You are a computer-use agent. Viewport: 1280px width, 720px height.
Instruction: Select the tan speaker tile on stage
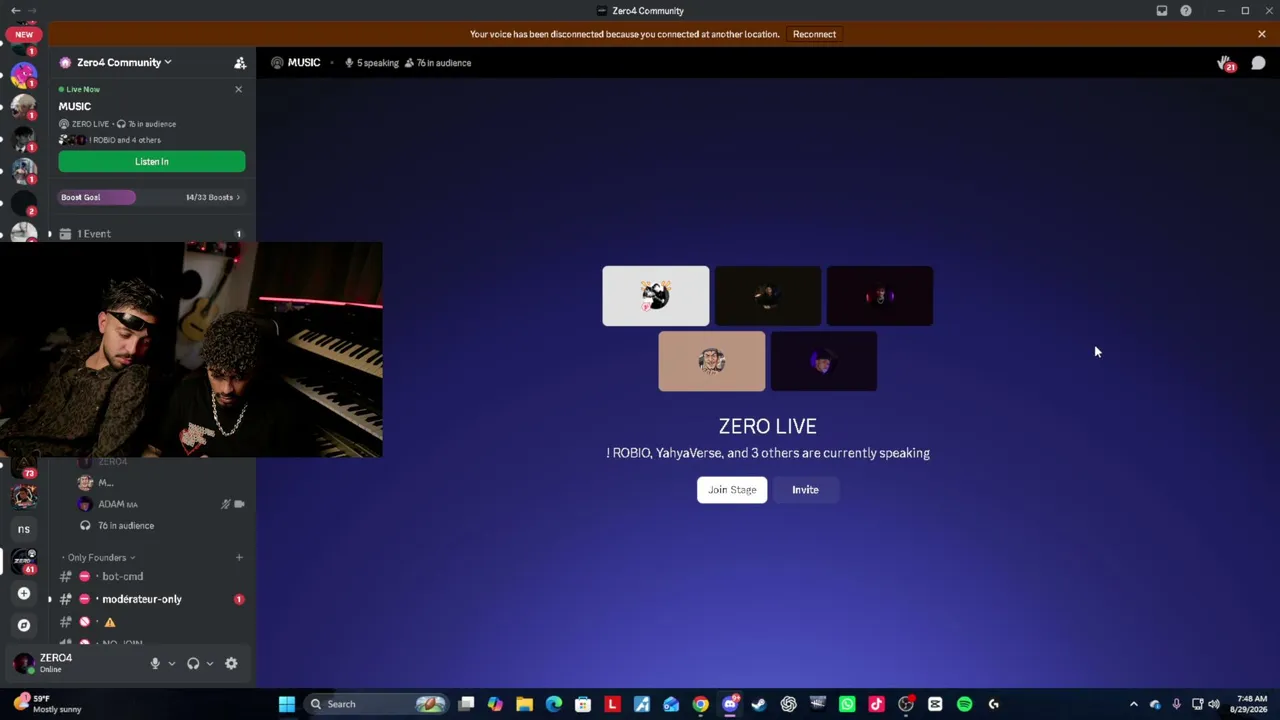(712, 362)
